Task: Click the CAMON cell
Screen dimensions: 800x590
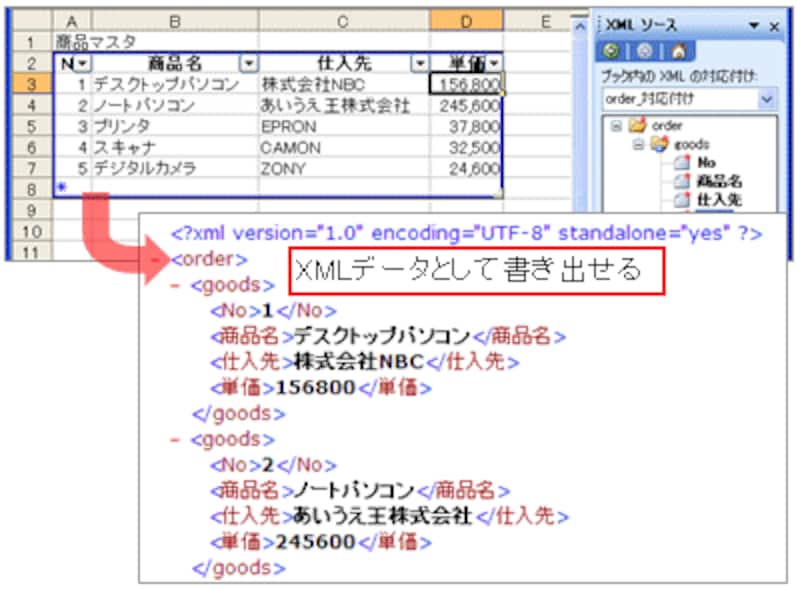Action: pyautogui.click(x=343, y=147)
